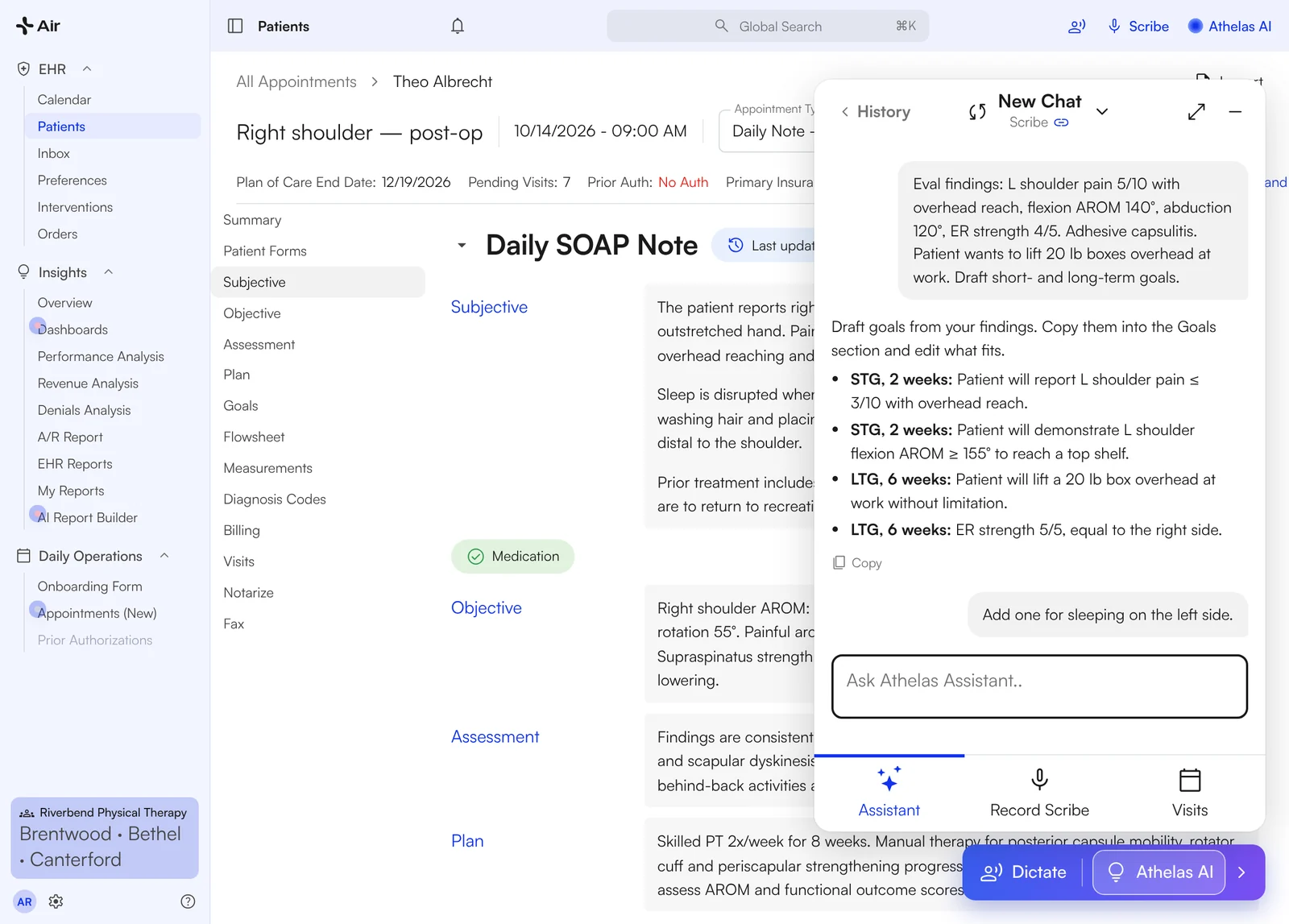Switch to the Assistant tab

point(889,793)
